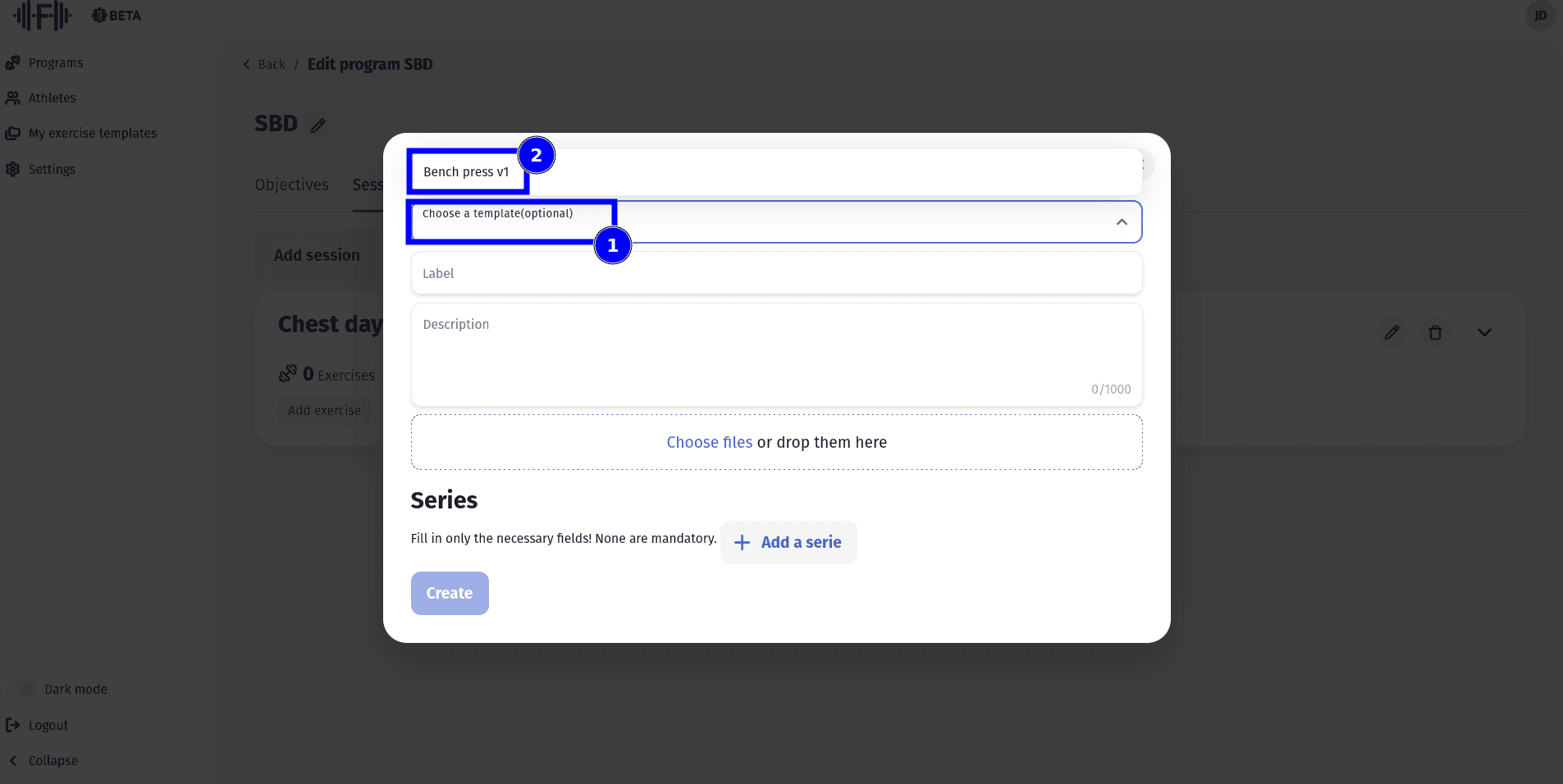Expand the Chest day session chevron
Screen dimensions: 1563x784
point(1484,332)
